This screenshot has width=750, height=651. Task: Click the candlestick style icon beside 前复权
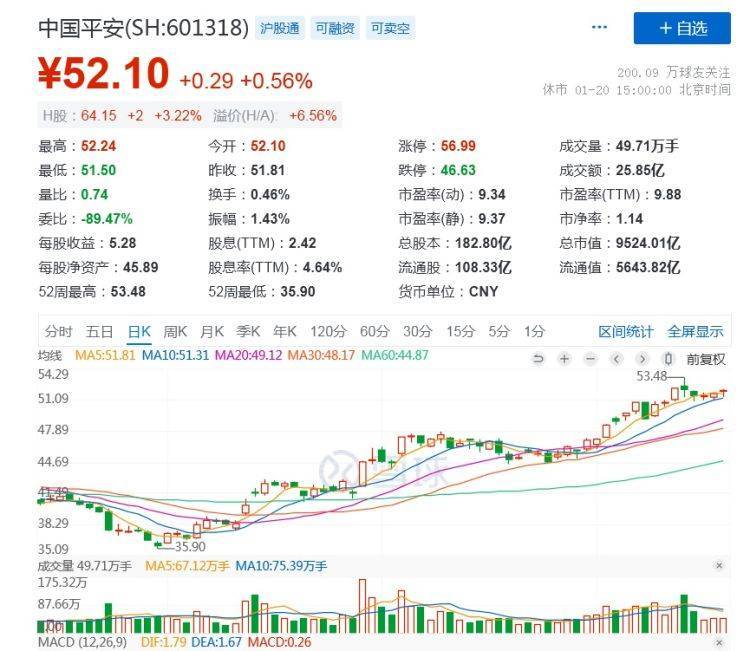click(x=669, y=359)
